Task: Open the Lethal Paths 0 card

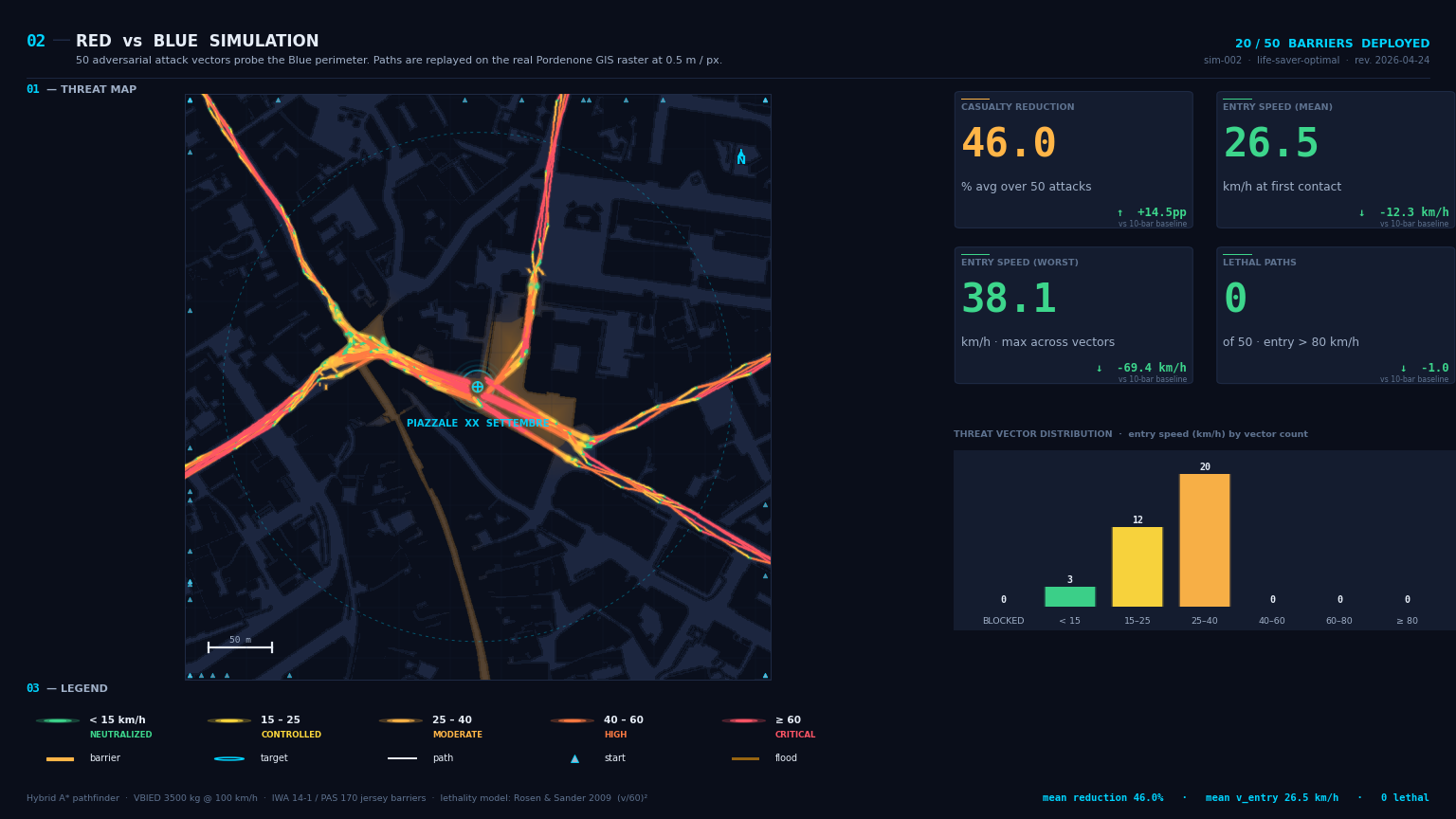Action: tap(1336, 315)
